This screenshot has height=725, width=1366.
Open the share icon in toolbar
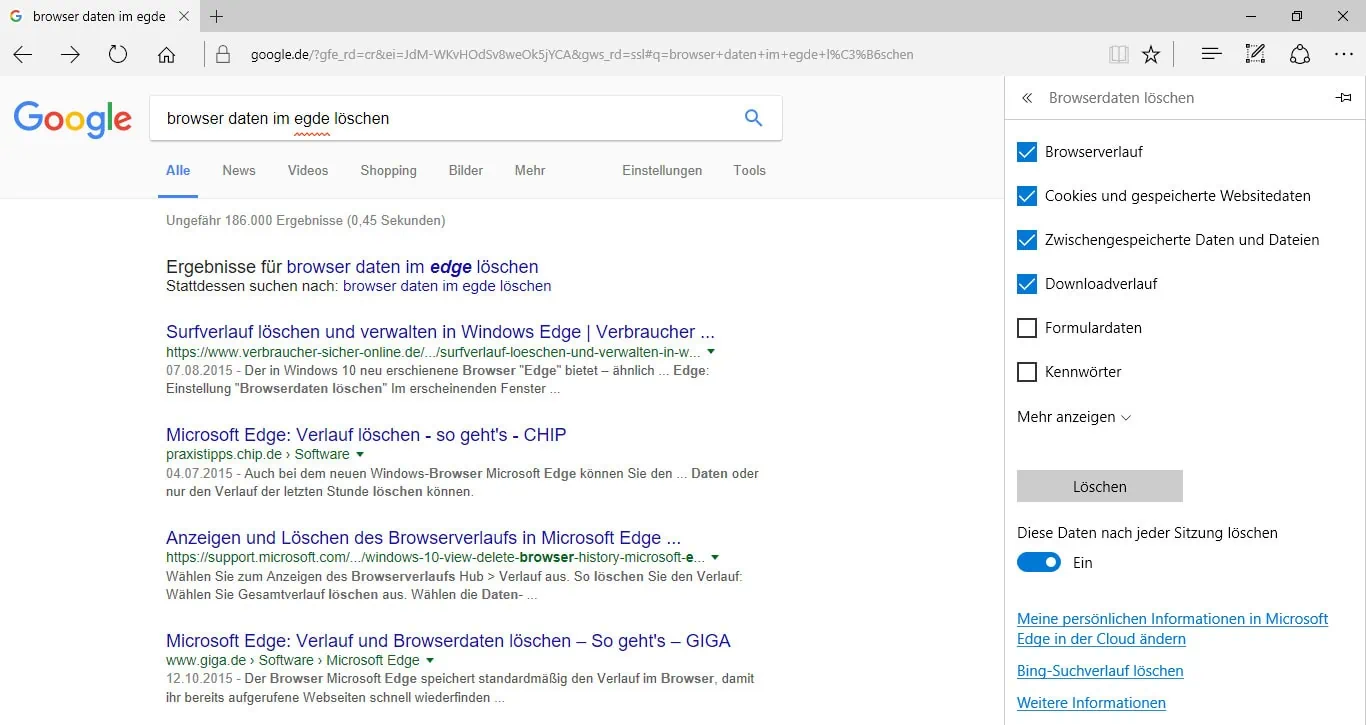pyautogui.click(x=1299, y=54)
